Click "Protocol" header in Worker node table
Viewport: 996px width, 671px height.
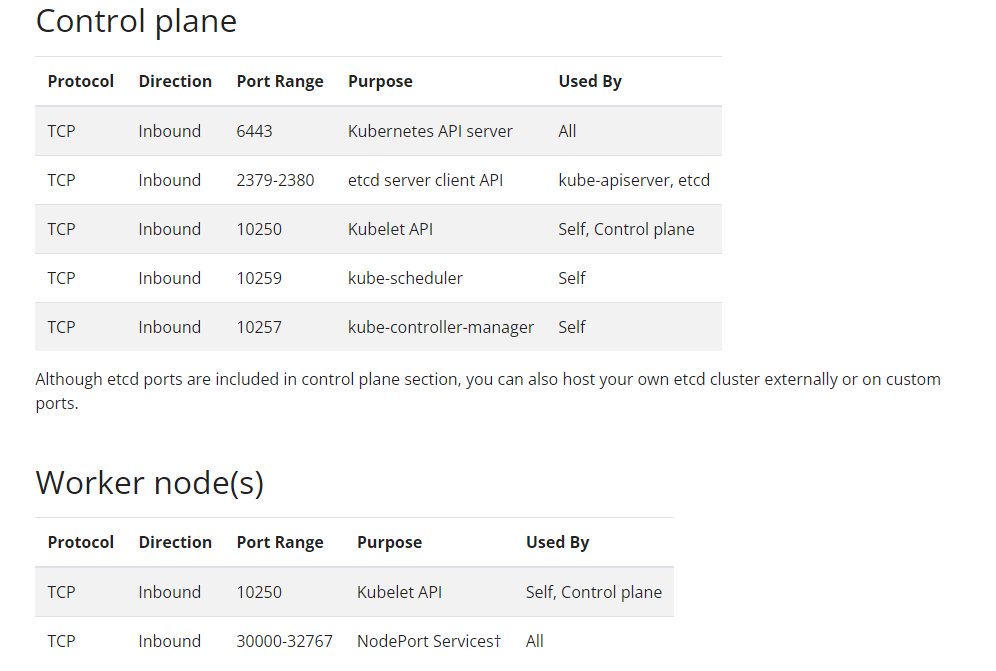(81, 542)
